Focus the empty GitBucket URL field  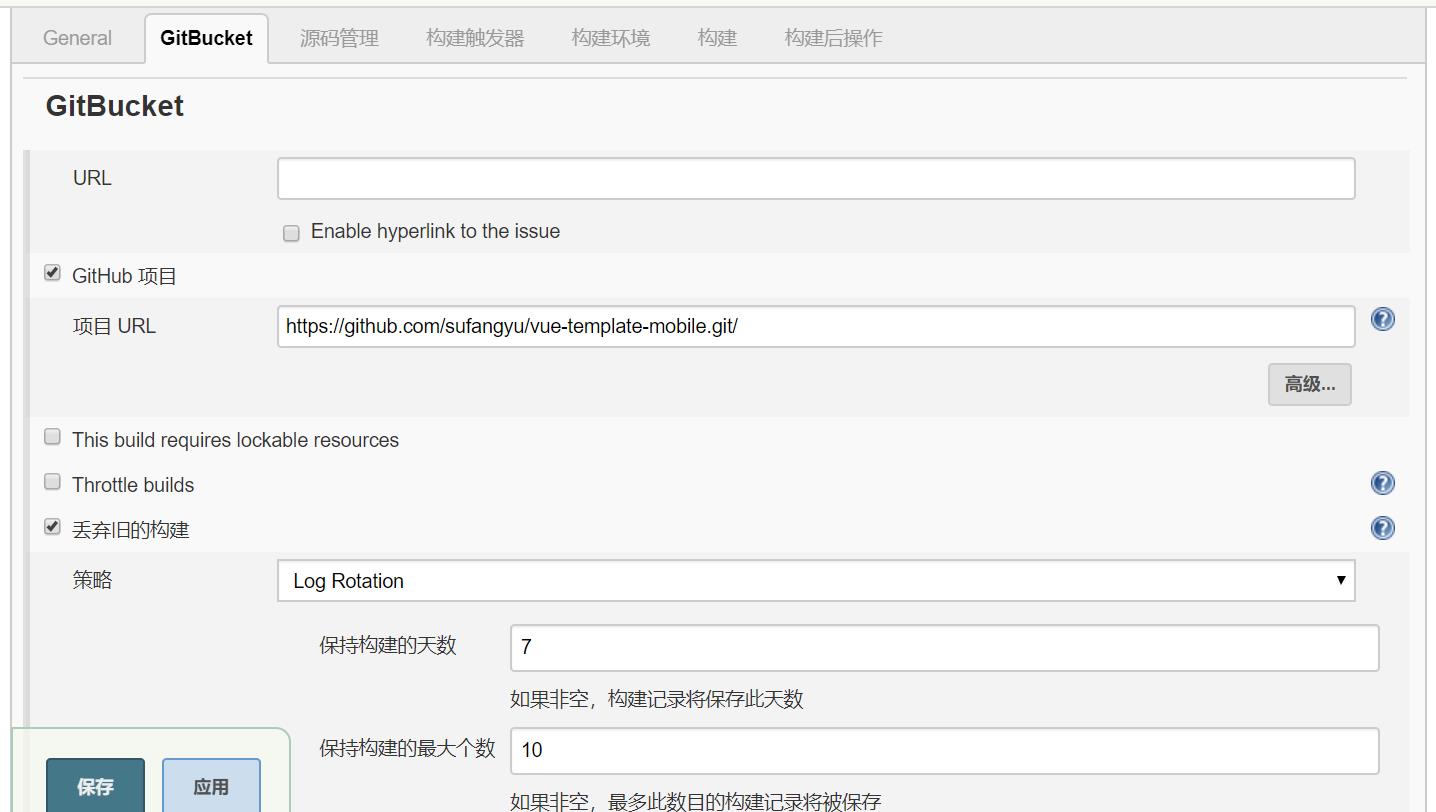click(816, 178)
